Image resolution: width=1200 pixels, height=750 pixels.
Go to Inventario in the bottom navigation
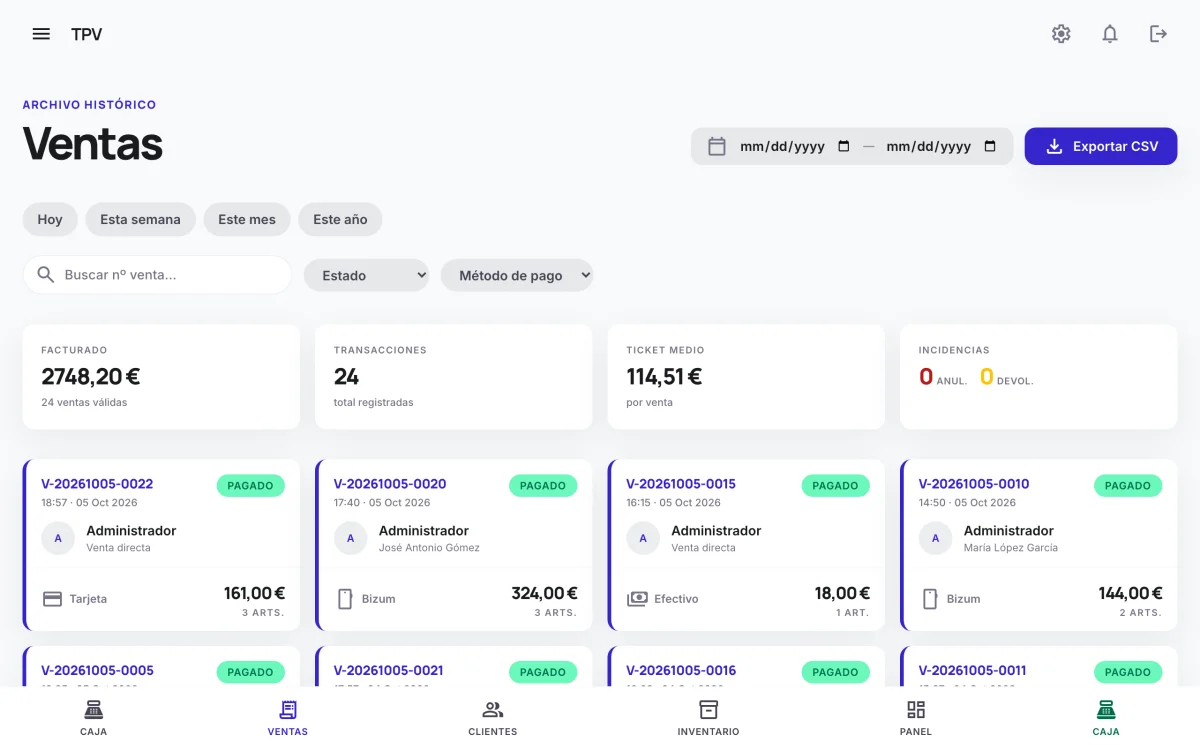point(708,718)
